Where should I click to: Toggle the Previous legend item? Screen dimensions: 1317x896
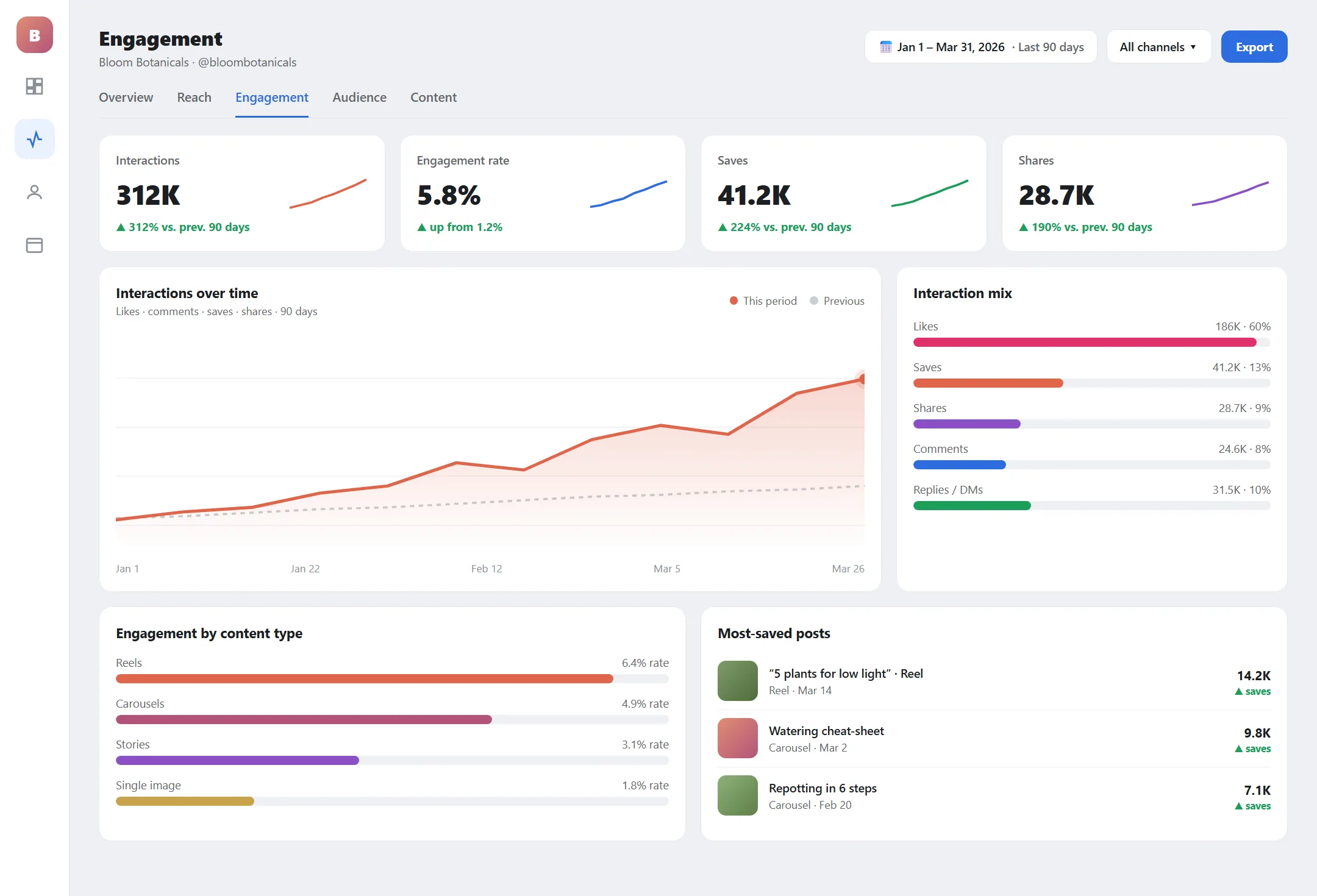837,301
